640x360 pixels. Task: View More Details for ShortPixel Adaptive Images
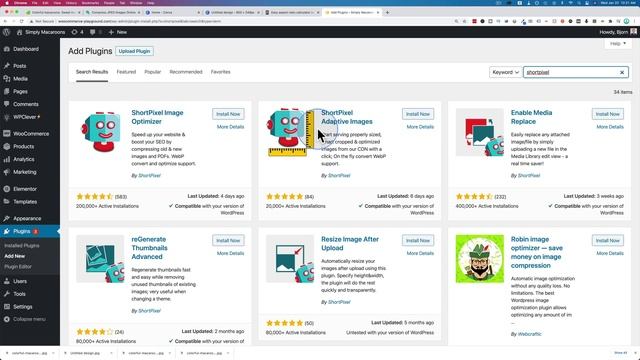pos(420,127)
